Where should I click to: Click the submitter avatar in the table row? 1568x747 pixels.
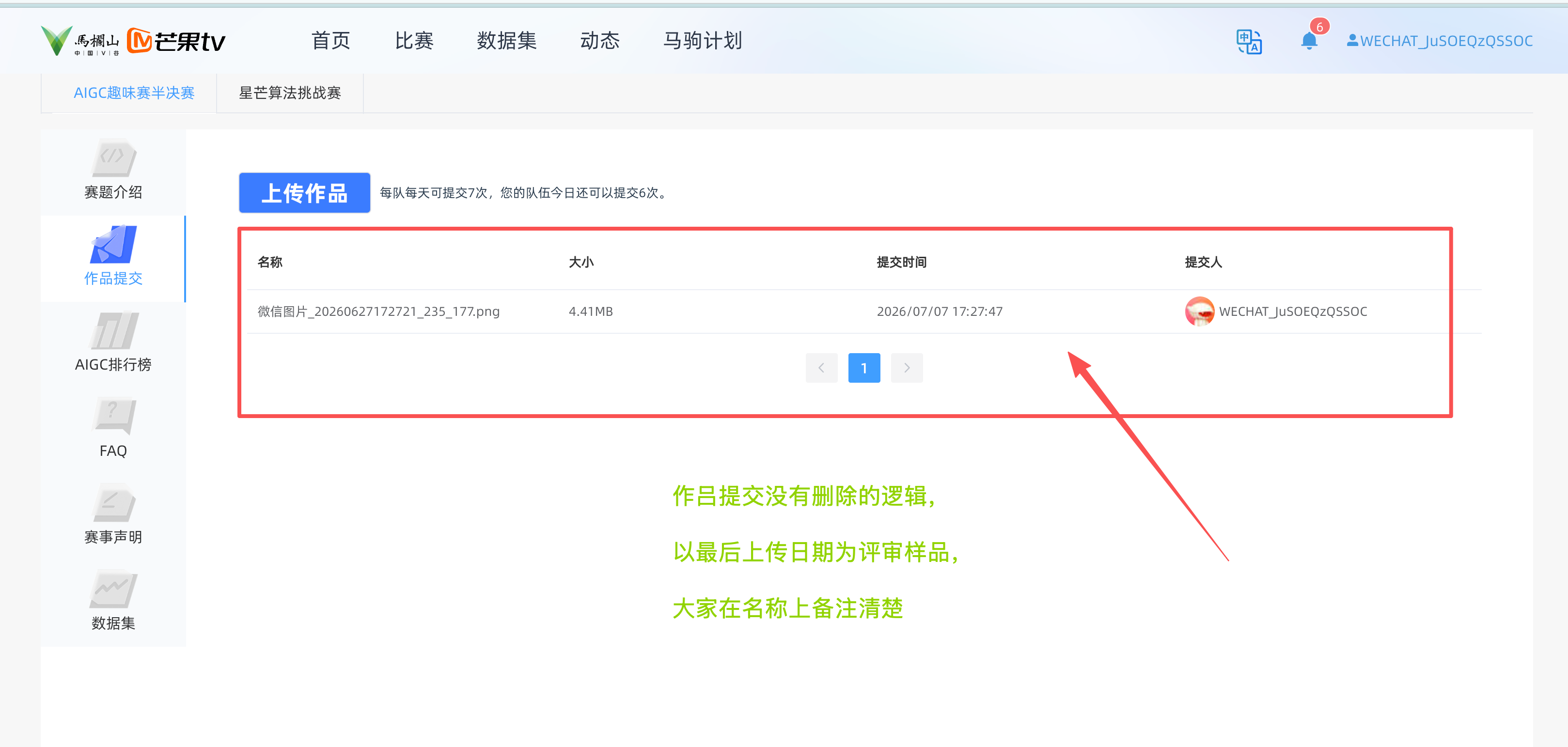pyautogui.click(x=1199, y=311)
